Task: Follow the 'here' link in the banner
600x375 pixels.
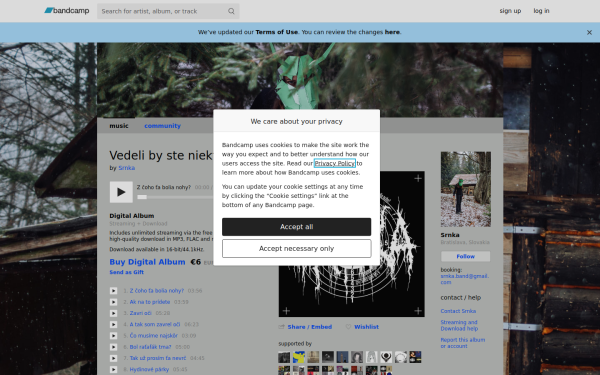Action: click(x=392, y=32)
